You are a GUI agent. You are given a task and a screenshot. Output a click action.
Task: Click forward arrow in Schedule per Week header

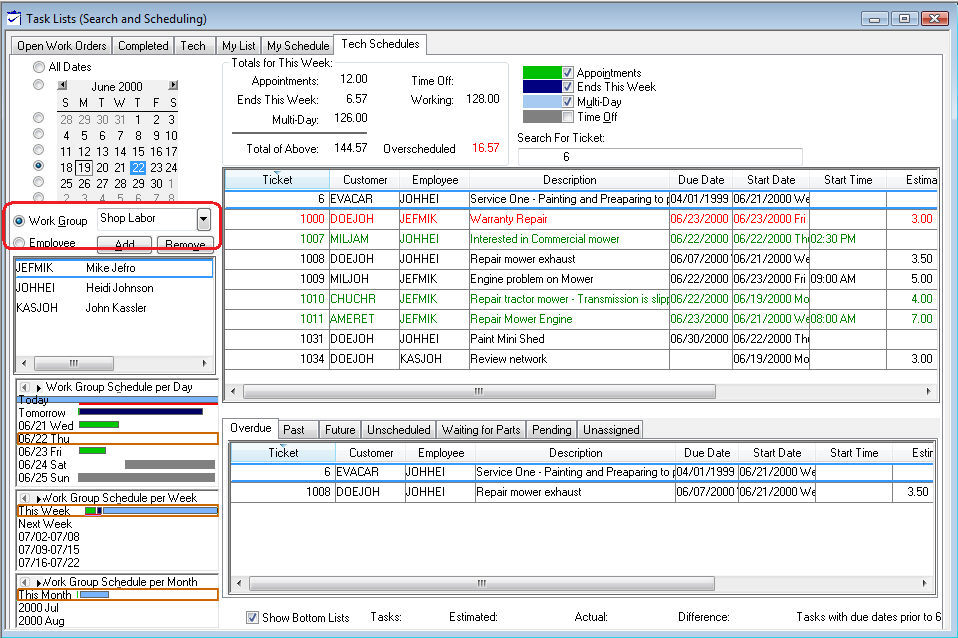(38, 497)
